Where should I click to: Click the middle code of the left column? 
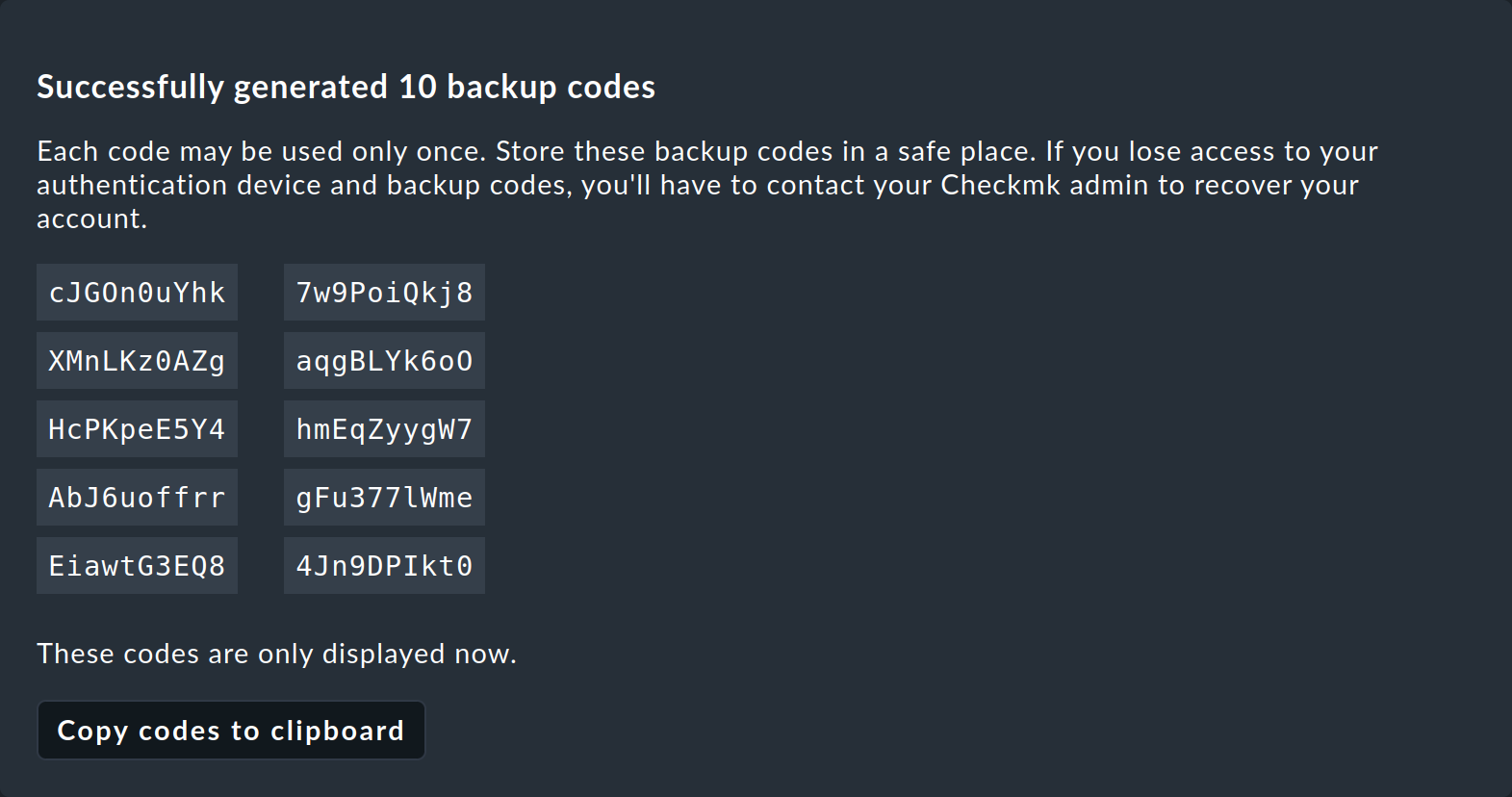click(x=136, y=428)
